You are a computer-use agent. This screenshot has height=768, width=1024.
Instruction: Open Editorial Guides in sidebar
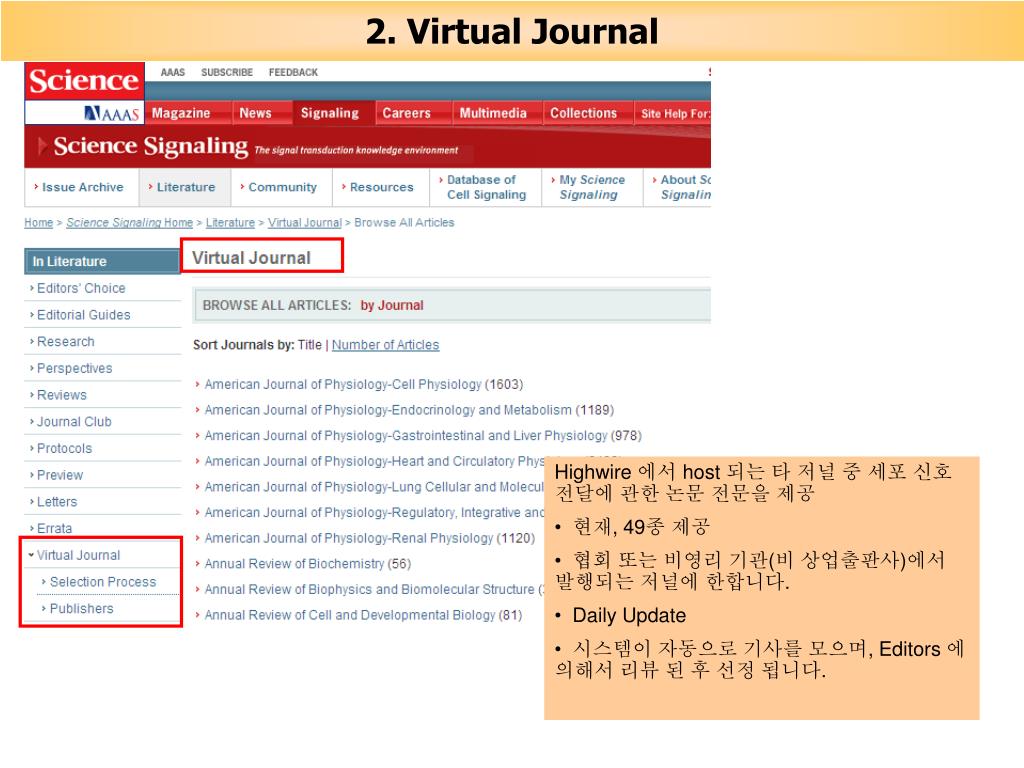coord(84,315)
